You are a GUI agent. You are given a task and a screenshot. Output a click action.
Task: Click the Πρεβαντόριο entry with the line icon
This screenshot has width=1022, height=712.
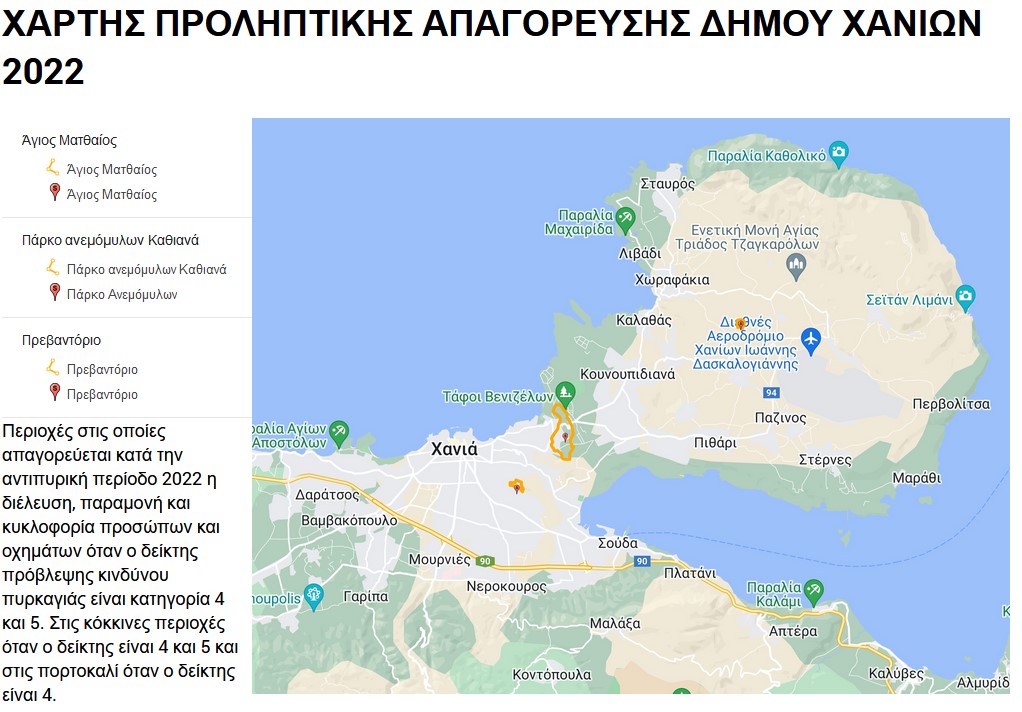pos(102,369)
